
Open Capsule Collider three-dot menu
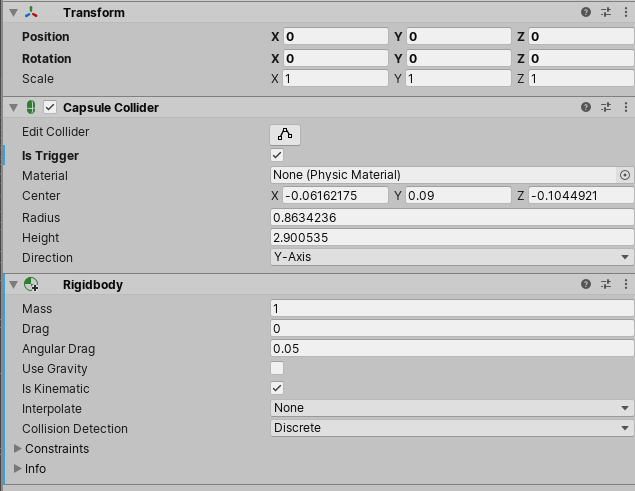pos(625,107)
